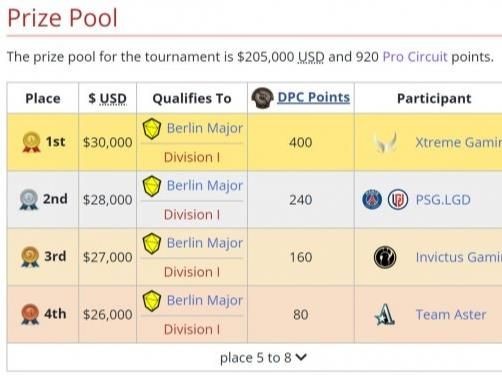The height and width of the screenshot is (376, 502).
Task: Open the Invictus Gaming team link
Action: 459,257
